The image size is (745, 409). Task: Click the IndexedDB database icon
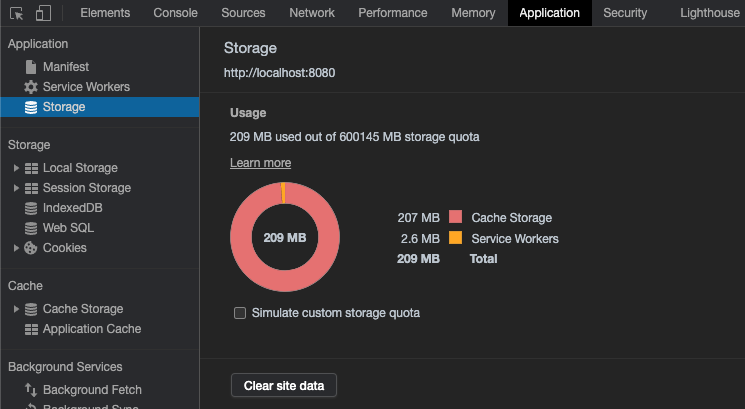pyautogui.click(x=31, y=208)
